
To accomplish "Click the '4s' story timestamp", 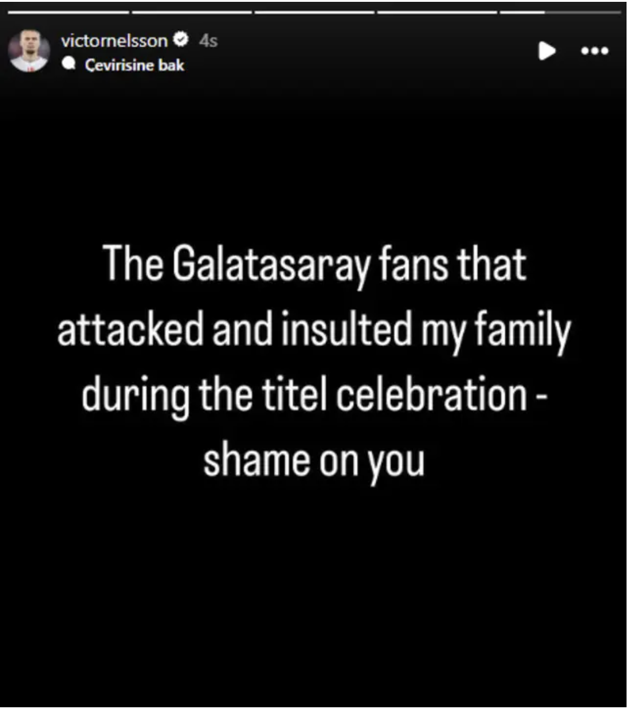I will point(208,41).
